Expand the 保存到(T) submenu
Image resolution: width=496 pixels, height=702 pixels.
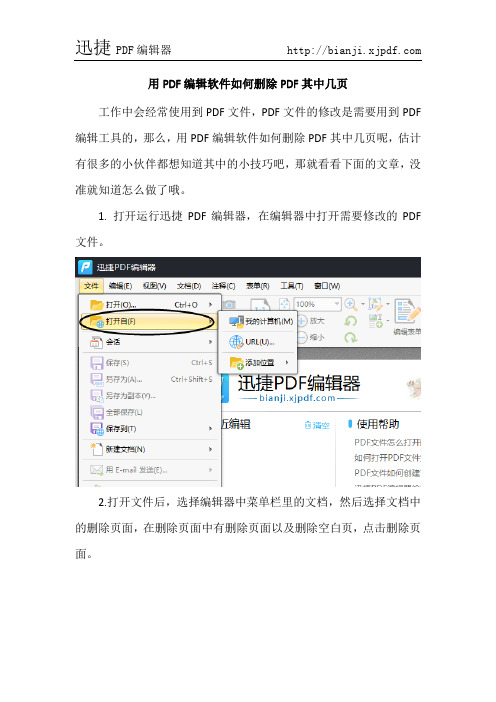pos(150,429)
